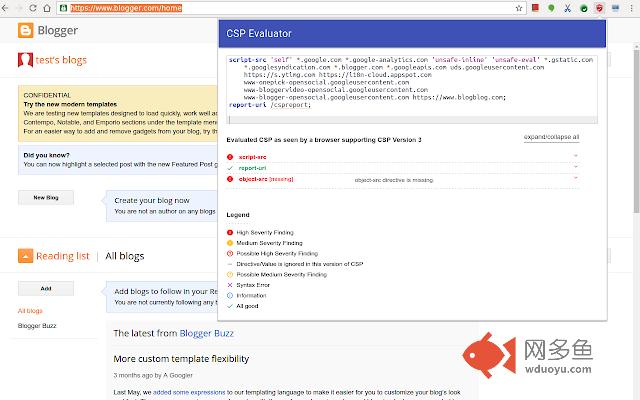Open the CSP Evaluator shield extension icon

pos(599,8)
